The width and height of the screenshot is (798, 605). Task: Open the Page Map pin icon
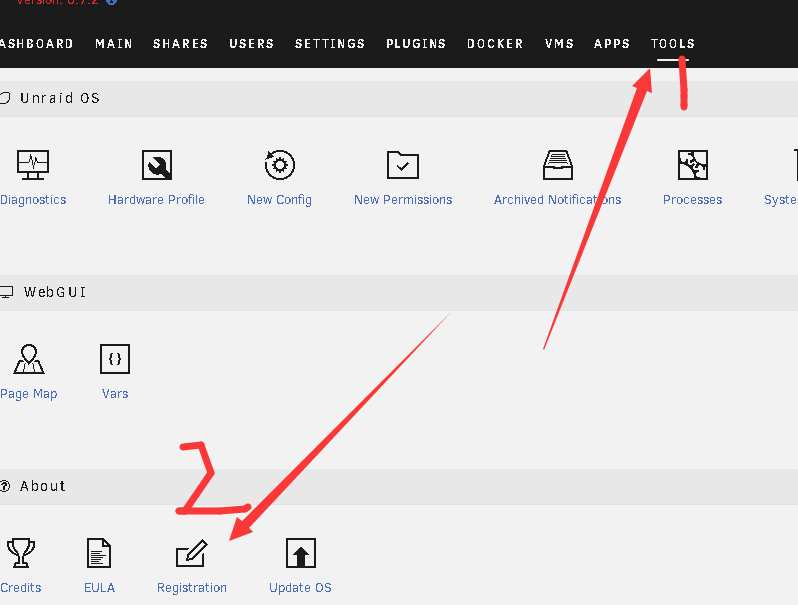29,359
